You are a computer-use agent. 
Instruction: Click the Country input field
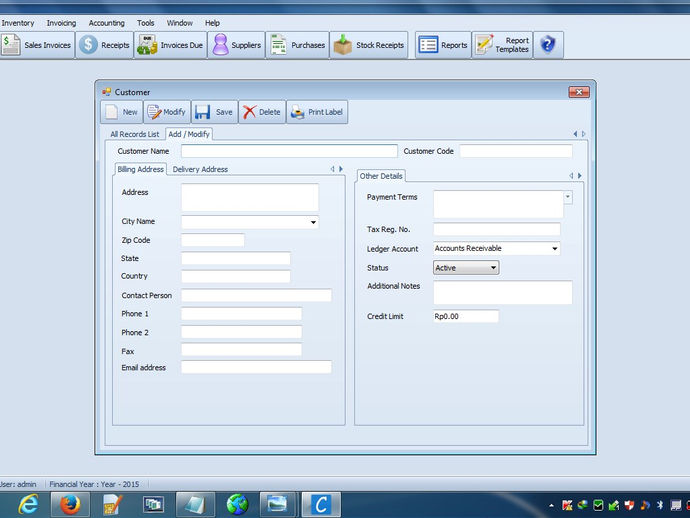coord(235,276)
